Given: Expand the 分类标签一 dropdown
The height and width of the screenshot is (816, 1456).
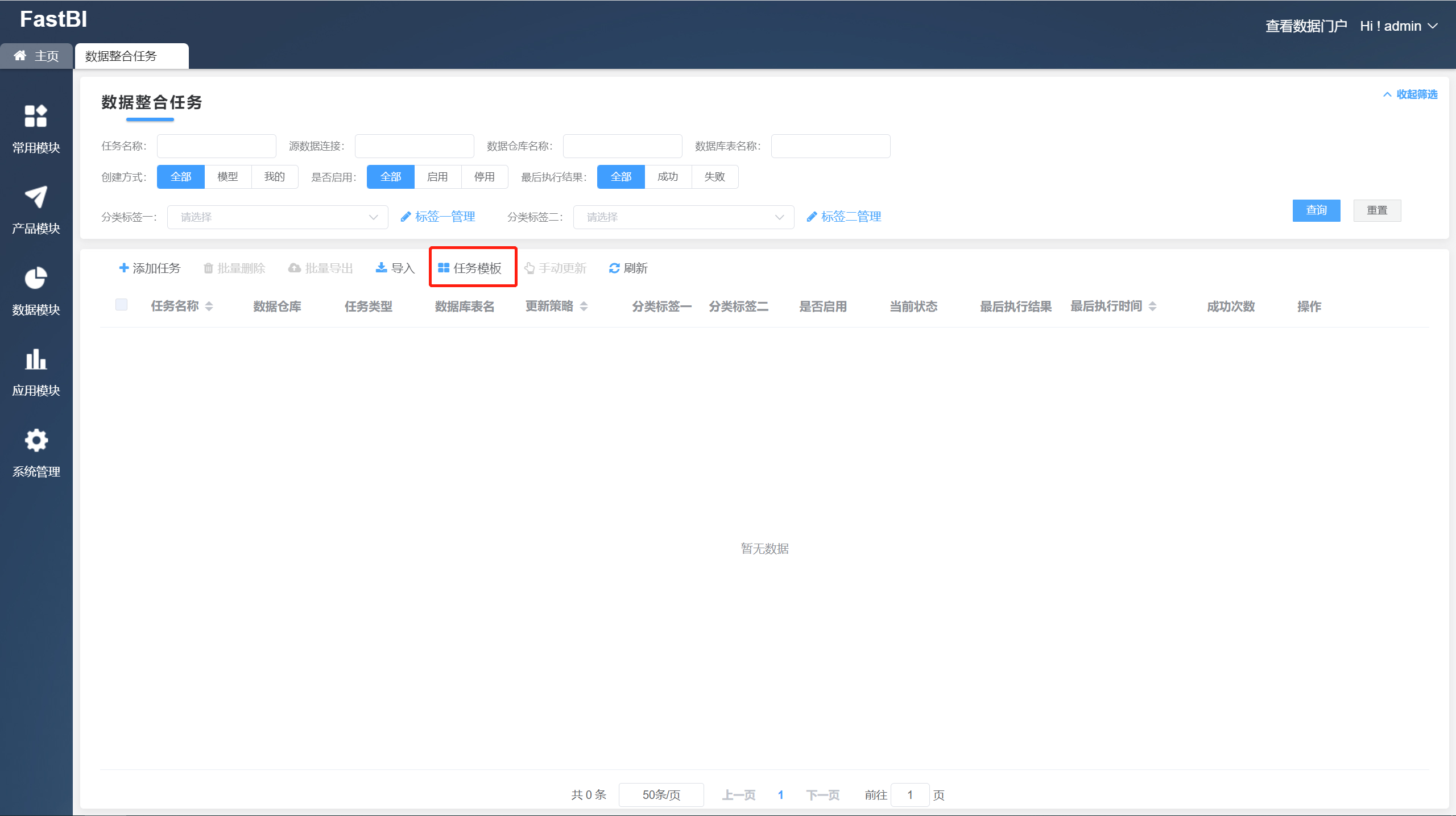Looking at the screenshot, I should (278, 217).
